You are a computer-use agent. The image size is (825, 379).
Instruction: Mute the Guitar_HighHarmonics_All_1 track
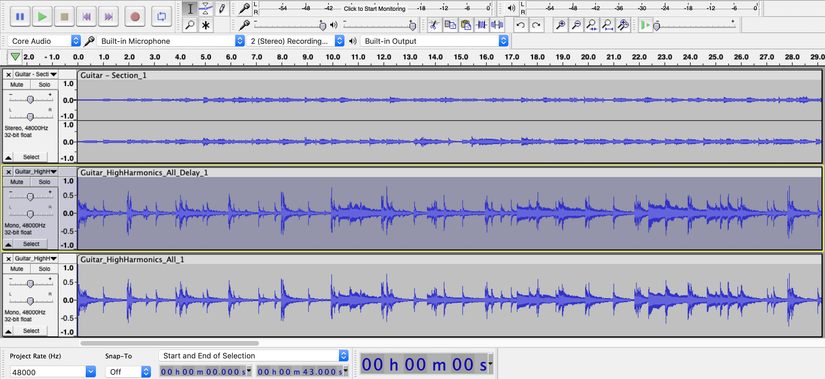click(x=17, y=268)
